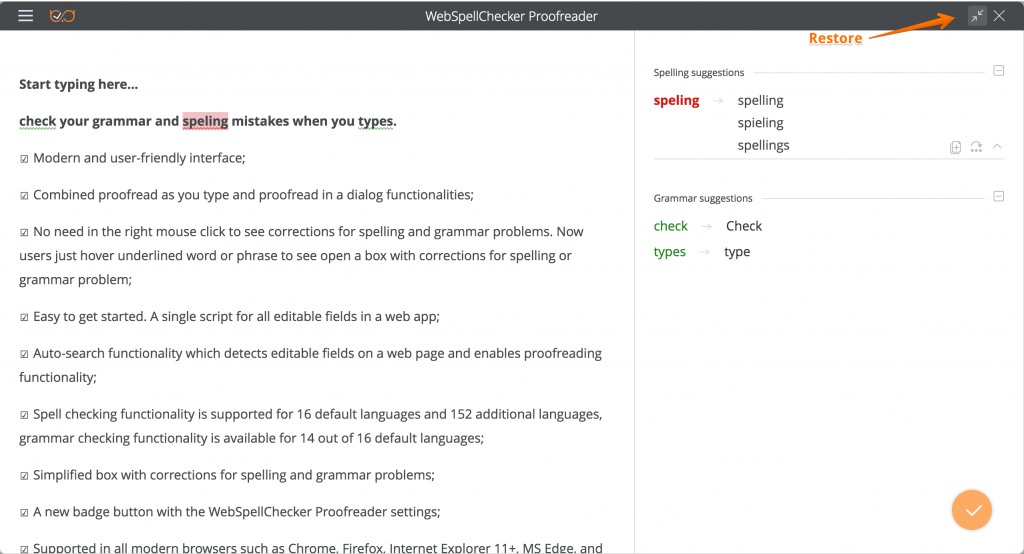Select green grammar issue 'types' in panel
Viewport: 1024px width, 554px height.
669,252
